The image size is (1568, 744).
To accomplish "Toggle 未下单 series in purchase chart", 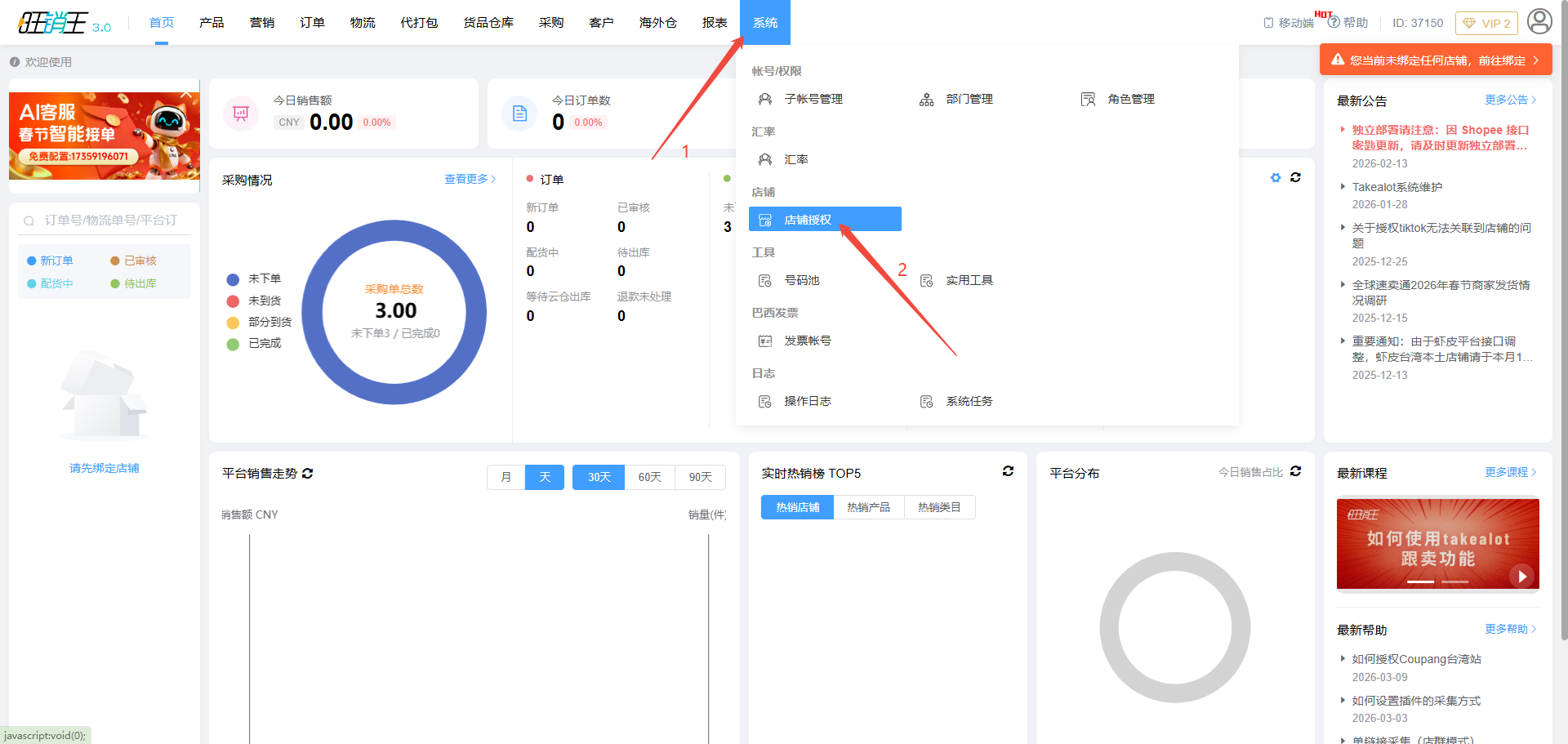I will click(x=255, y=278).
